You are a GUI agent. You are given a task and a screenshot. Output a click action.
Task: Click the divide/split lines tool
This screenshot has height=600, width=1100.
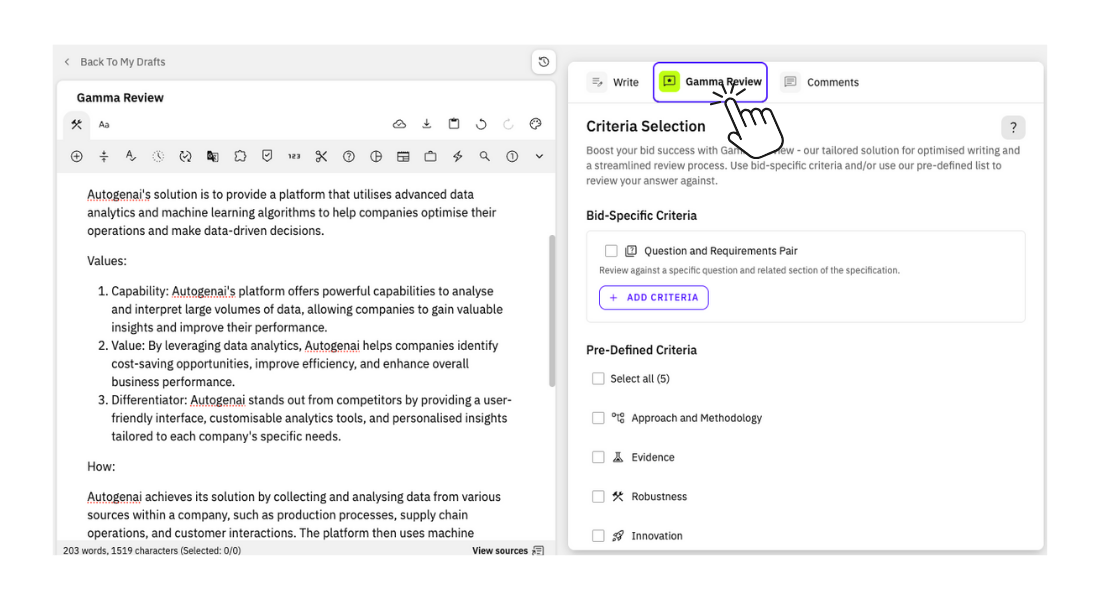(104, 156)
